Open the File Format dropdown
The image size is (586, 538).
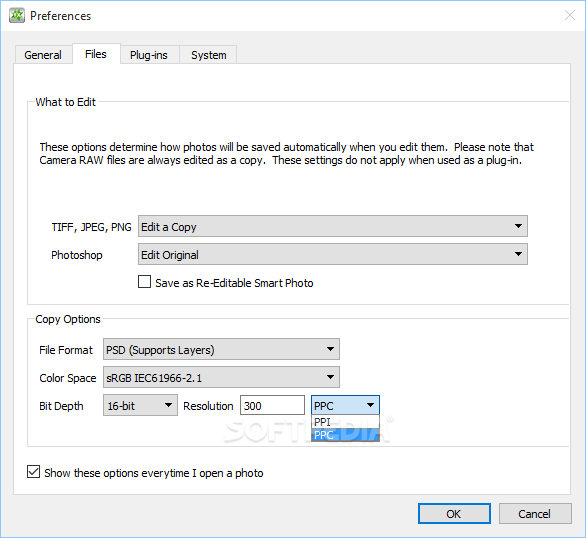click(x=221, y=349)
